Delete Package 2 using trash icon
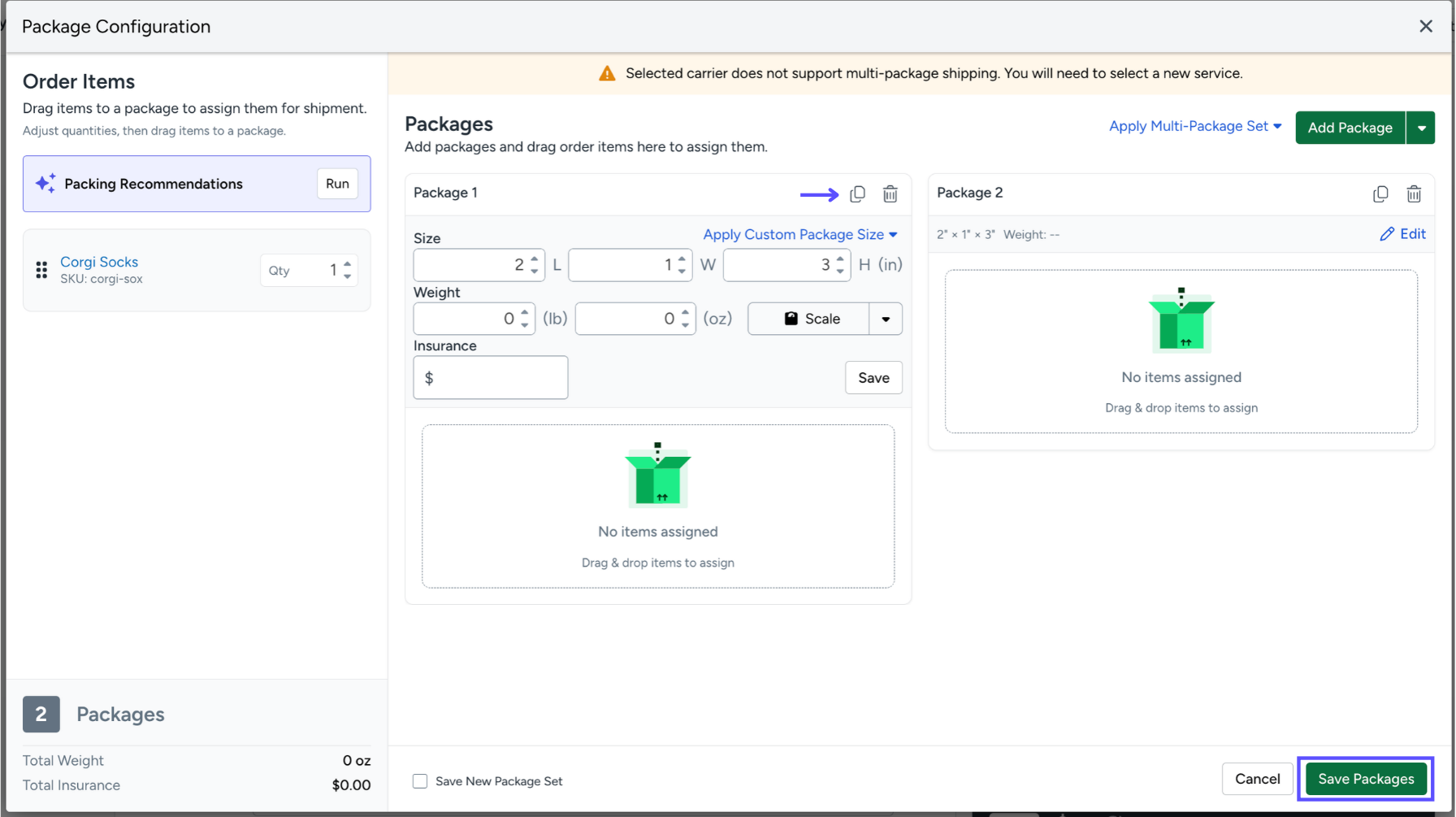This screenshot has width=1456, height=817. coord(1414,193)
